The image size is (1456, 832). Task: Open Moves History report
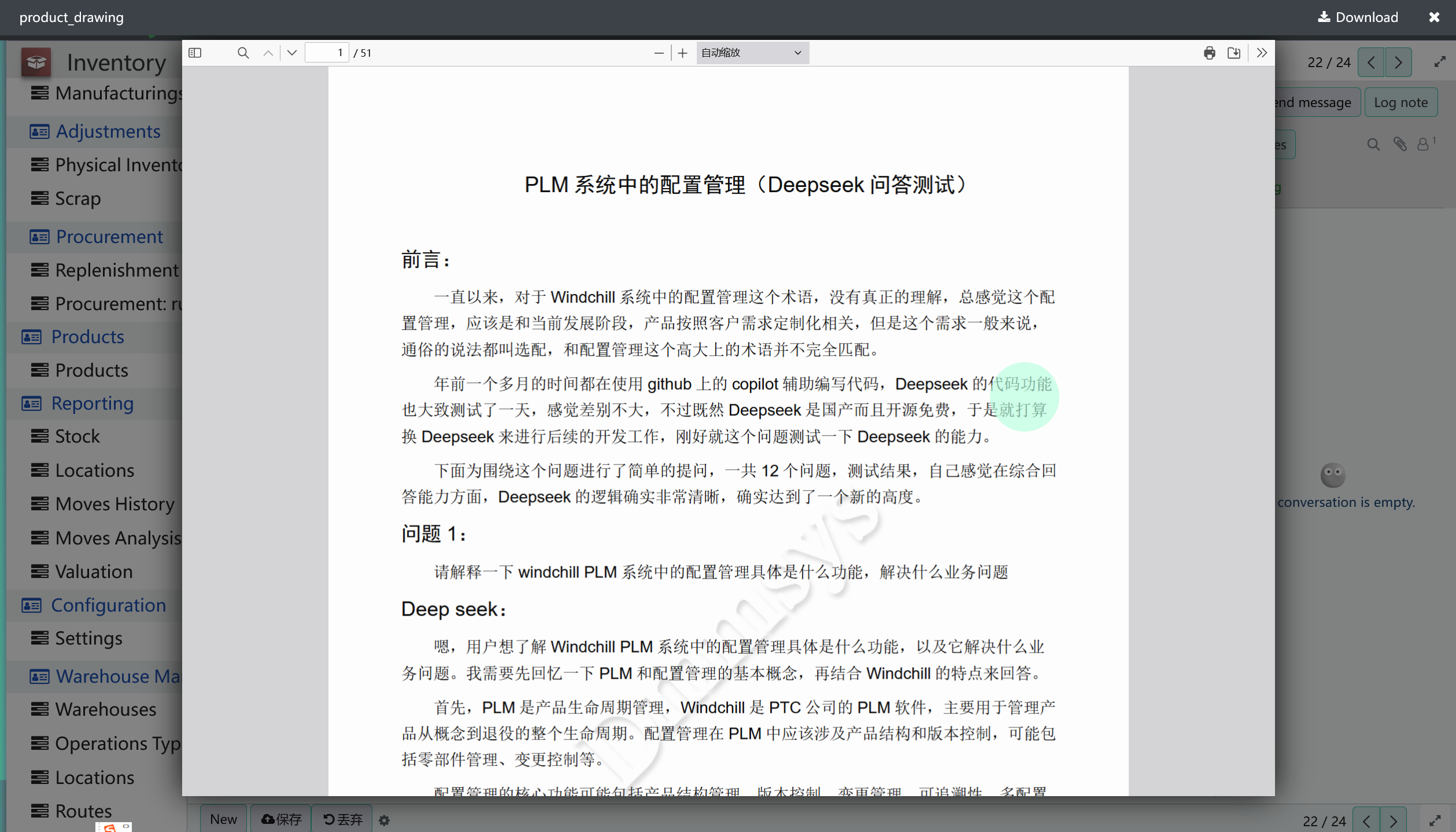click(114, 504)
